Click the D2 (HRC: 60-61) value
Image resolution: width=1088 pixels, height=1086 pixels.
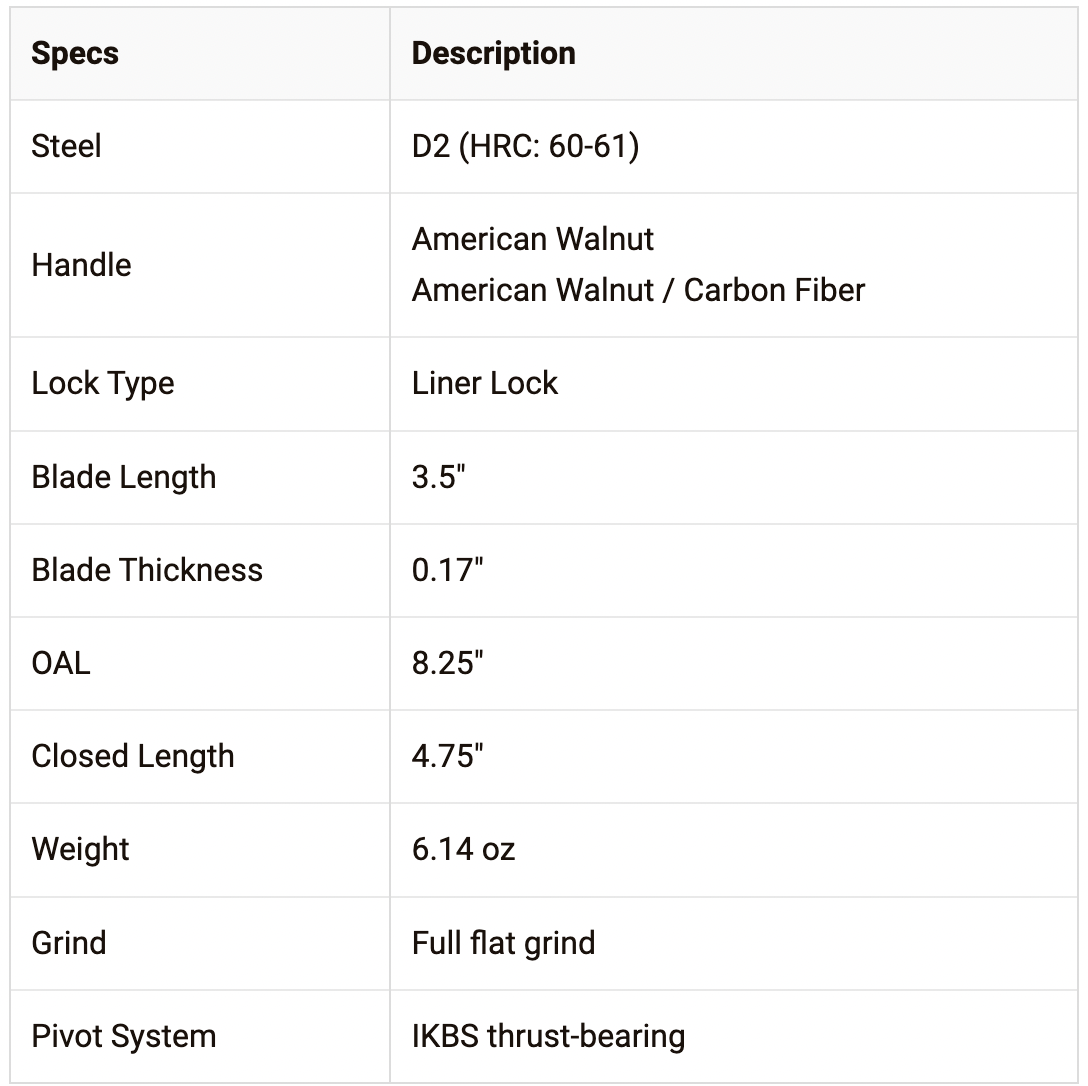click(525, 147)
